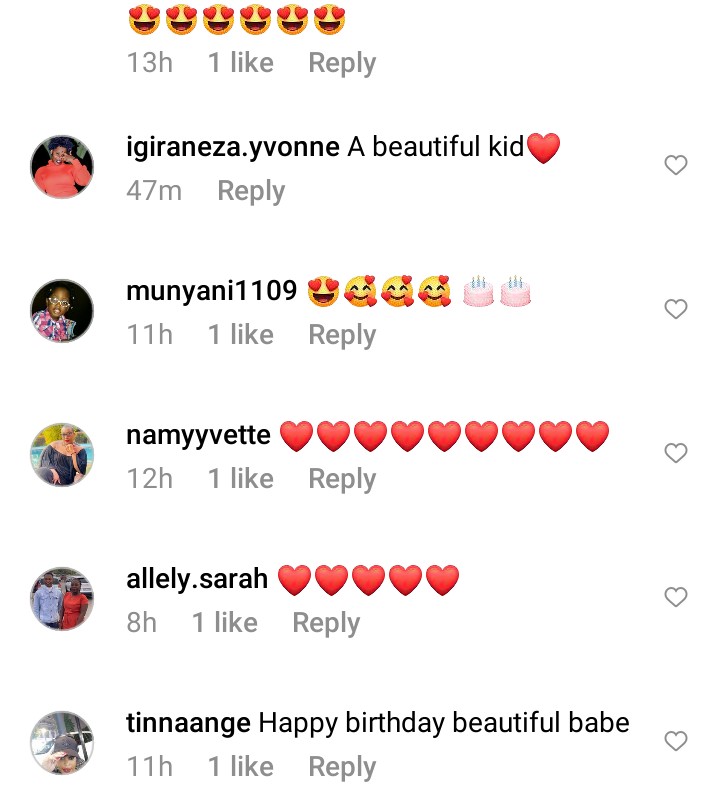Like igiraneza.yvonne's comment with heart icon
Viewport: 720px width, 807px height.
(676, 165)
